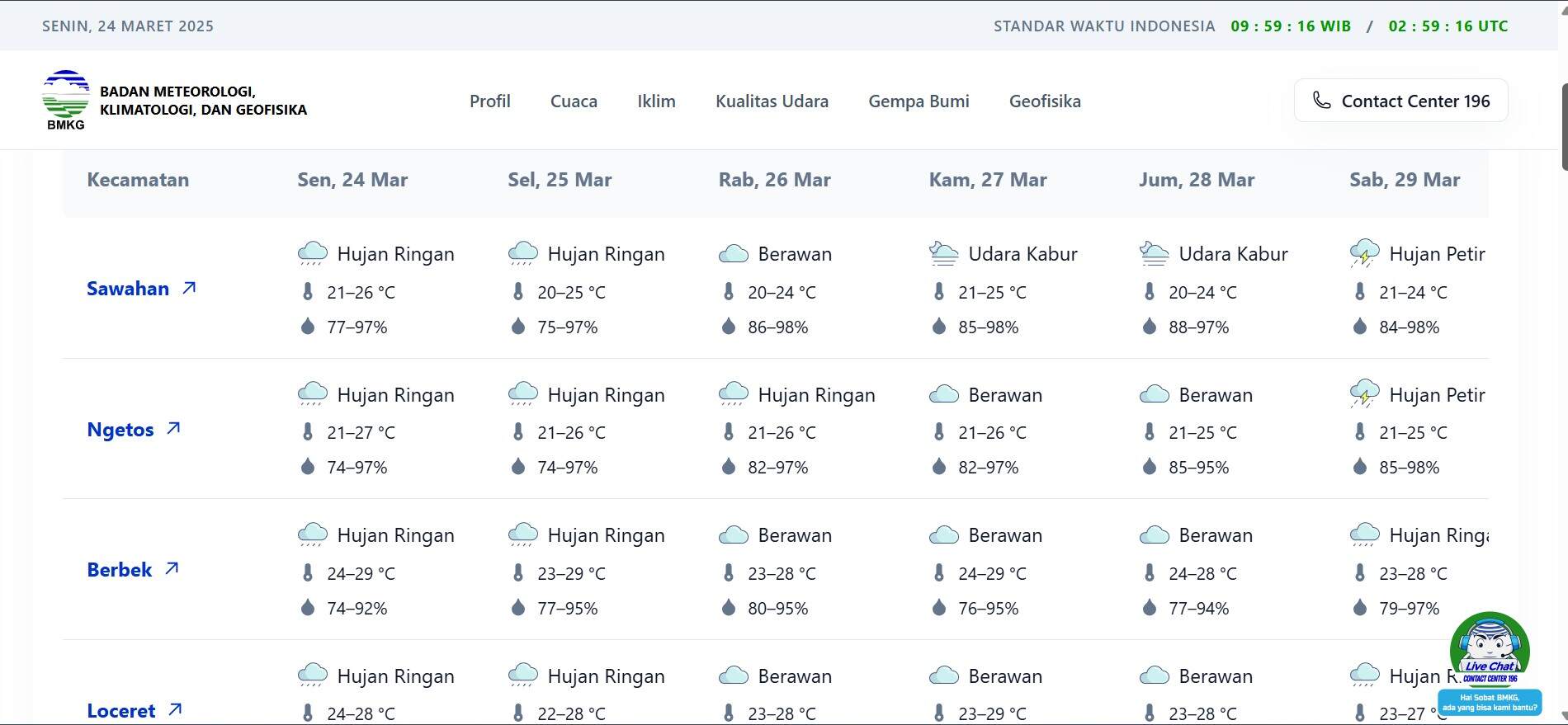Click the page vertical scrollbar
This screenshot has height=725, width=1568.
click(x=1562, y=127)
